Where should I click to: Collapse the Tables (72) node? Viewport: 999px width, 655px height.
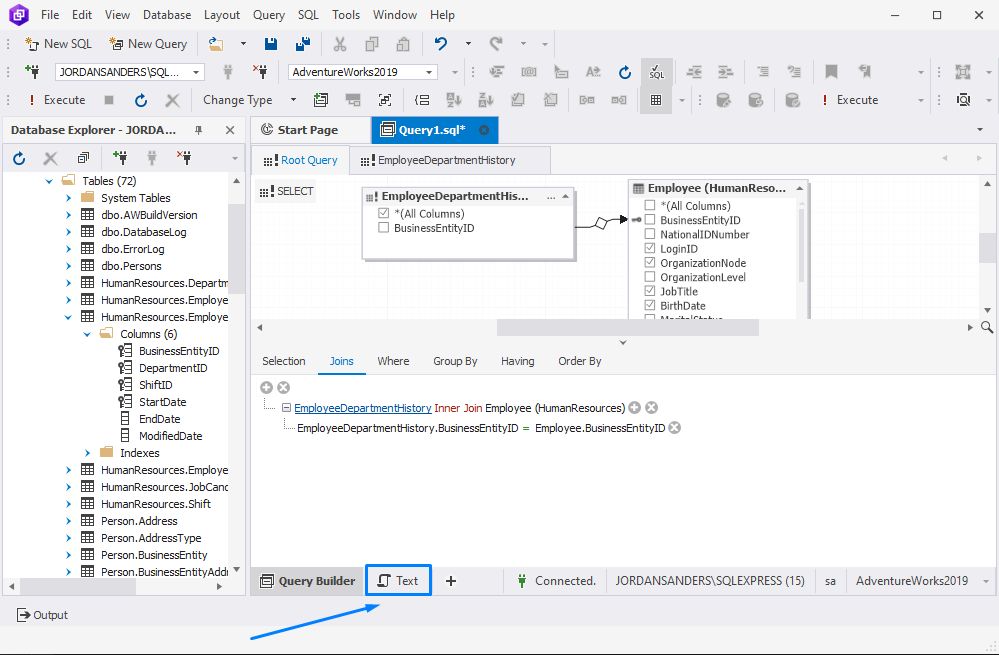tap(49, 181)
